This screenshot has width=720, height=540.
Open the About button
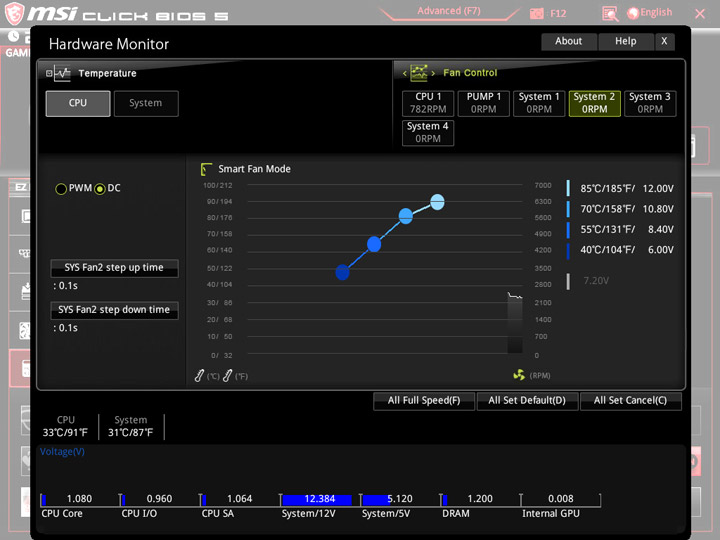(568, 41)
